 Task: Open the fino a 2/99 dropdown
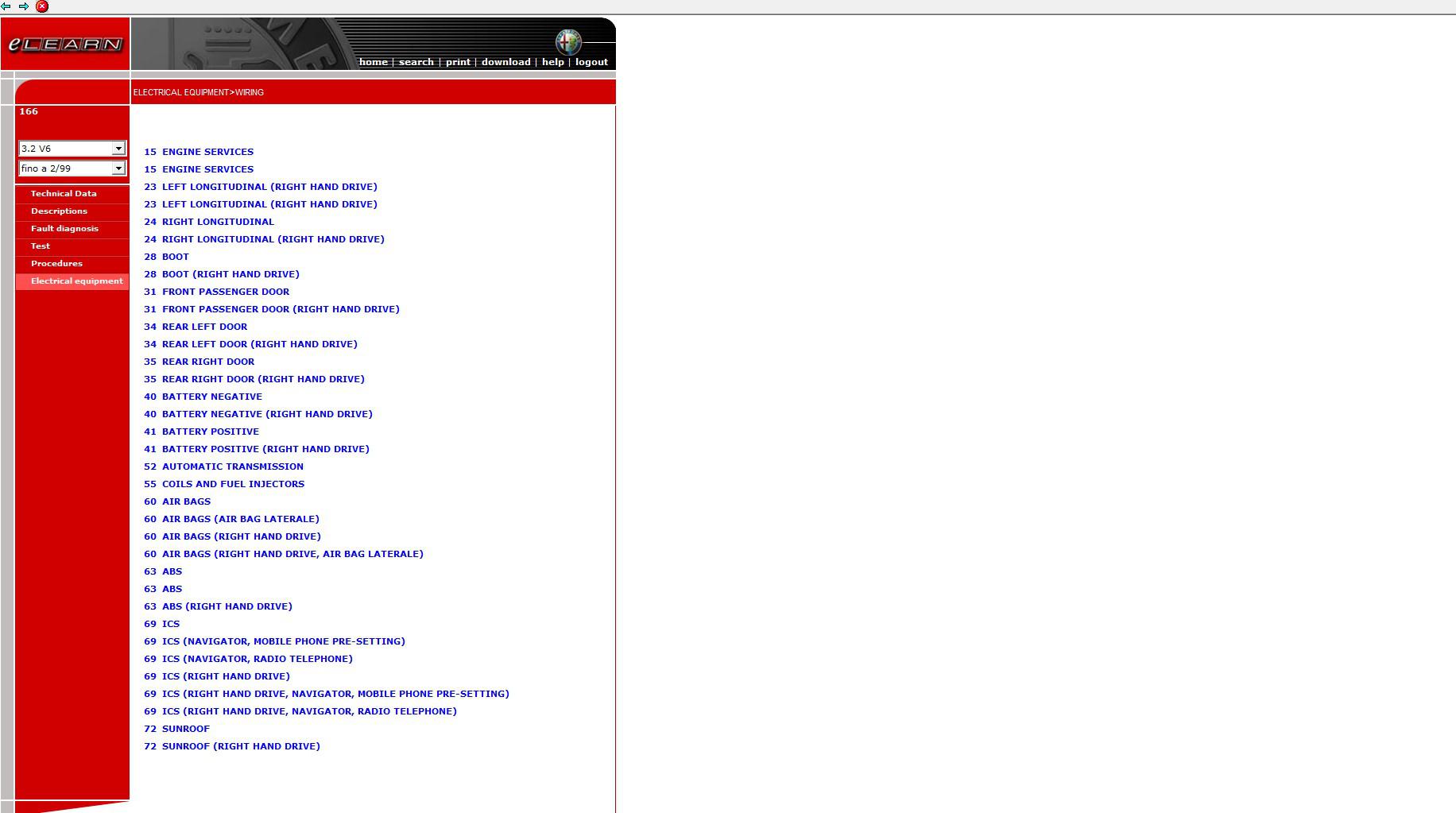click(x=118, y=168)
